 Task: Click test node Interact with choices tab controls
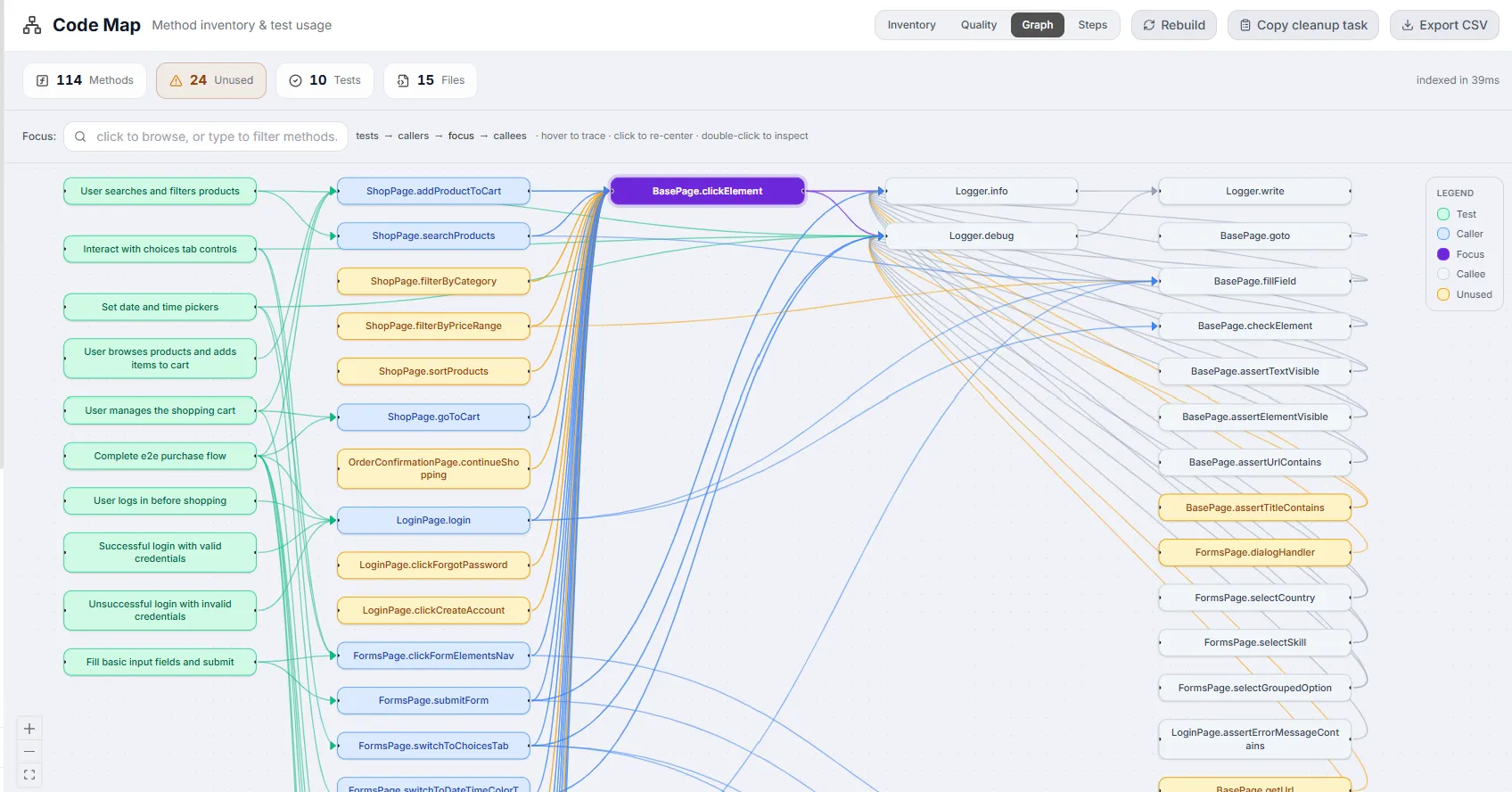click(160, 249)
